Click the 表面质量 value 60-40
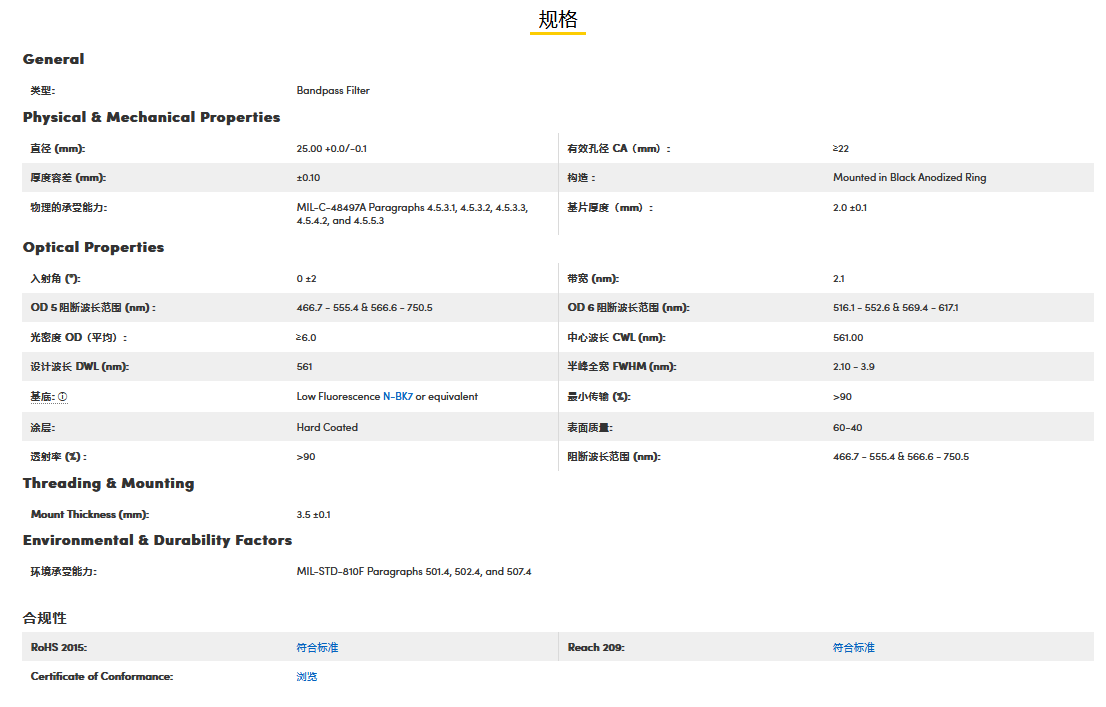This screenshot has height=707, width=1106. pyautogui.click(x=847, y=427)
